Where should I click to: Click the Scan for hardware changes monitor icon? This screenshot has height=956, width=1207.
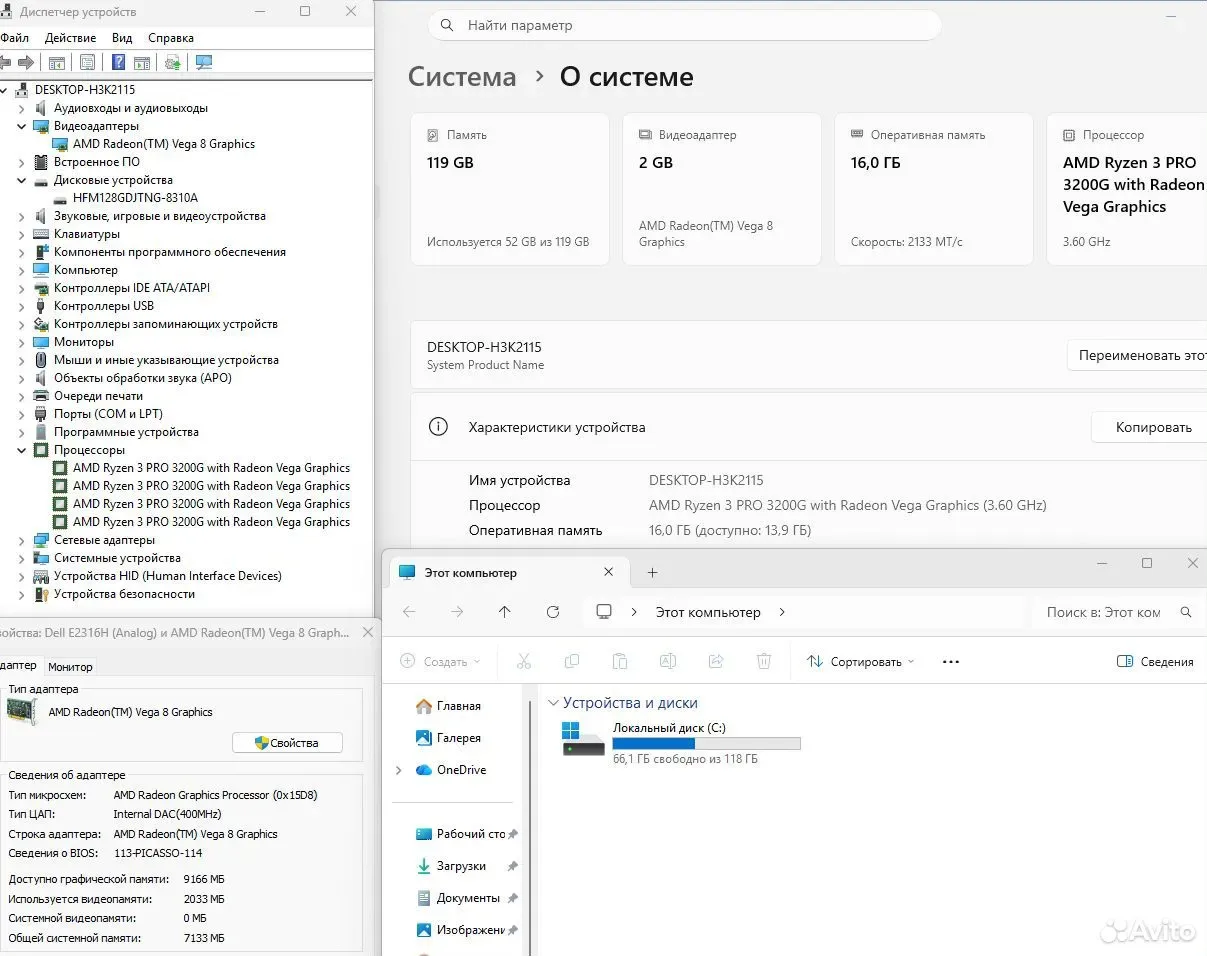(204, 62)
